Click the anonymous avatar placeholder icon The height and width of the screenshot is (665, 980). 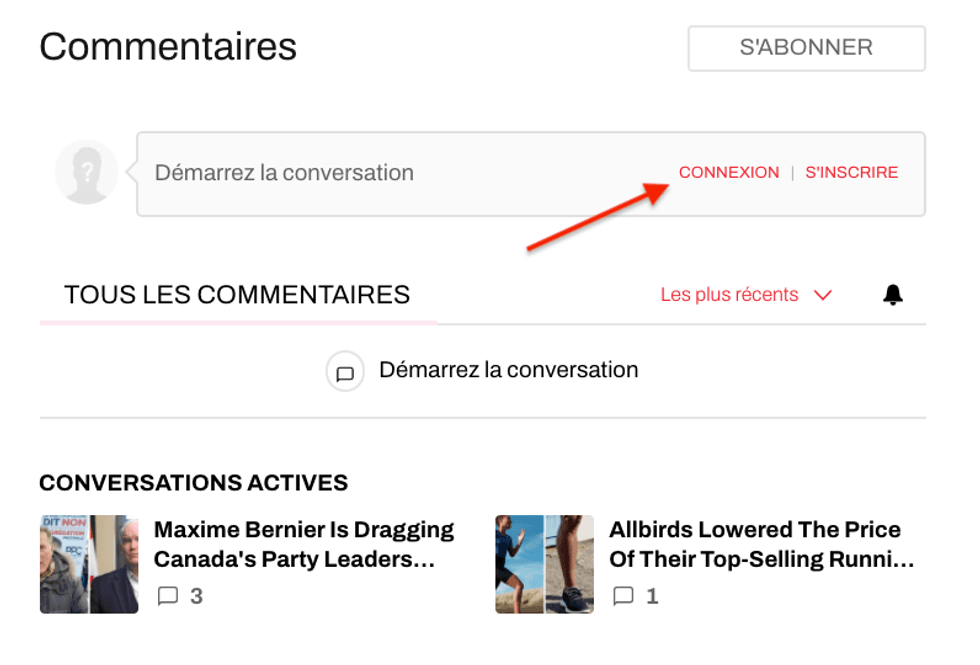pos(86,171)
